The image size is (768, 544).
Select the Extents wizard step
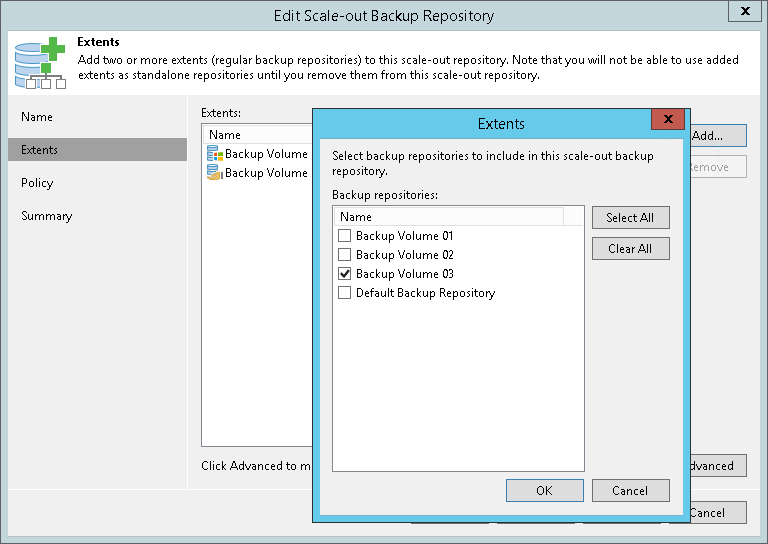pos(40,150)
